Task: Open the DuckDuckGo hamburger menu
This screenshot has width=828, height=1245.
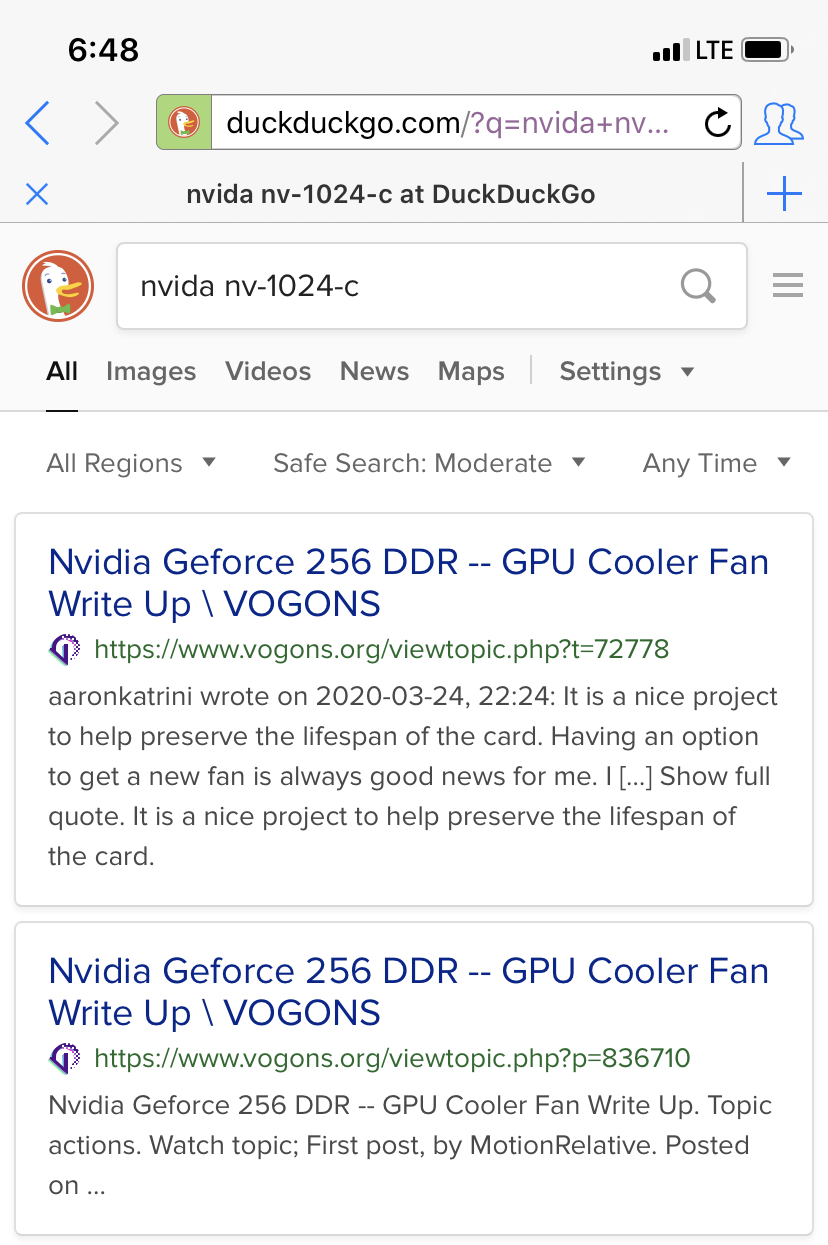Action: 788,286
